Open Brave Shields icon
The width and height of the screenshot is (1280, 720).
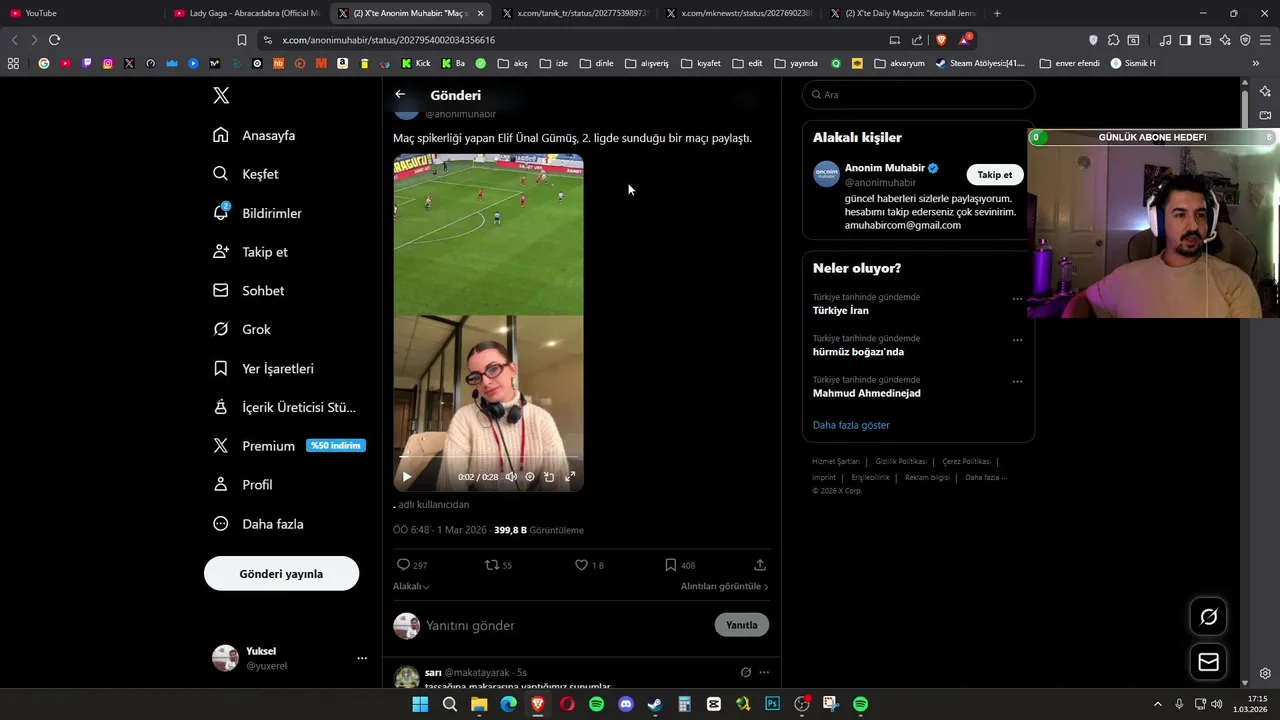(x=941, y=40)
